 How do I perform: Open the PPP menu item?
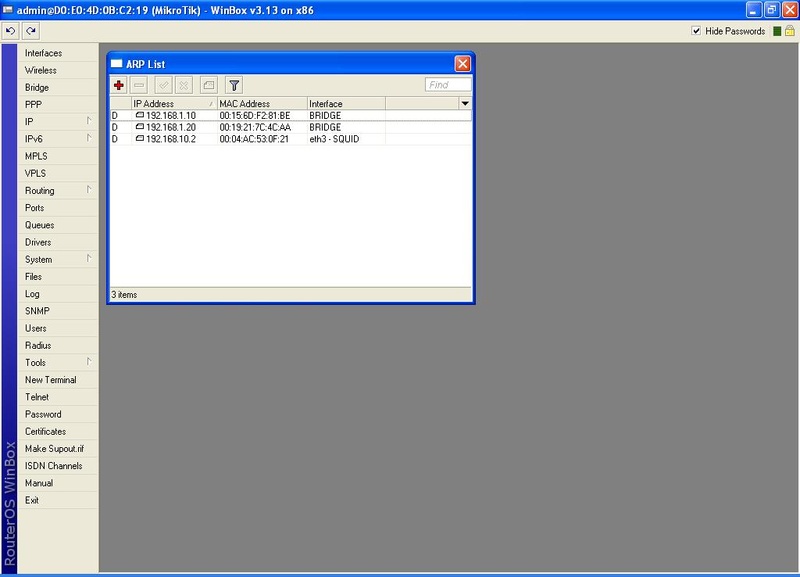[58, 105]
